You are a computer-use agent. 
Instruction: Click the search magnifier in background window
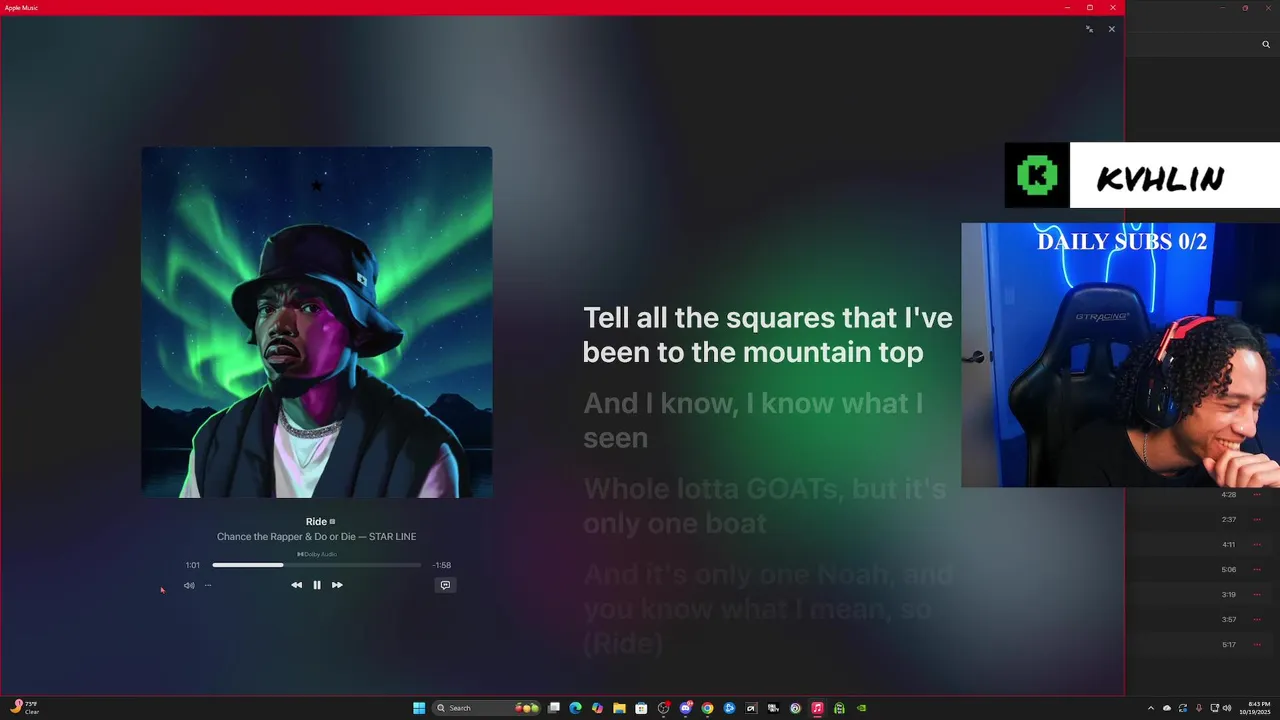1266,44
